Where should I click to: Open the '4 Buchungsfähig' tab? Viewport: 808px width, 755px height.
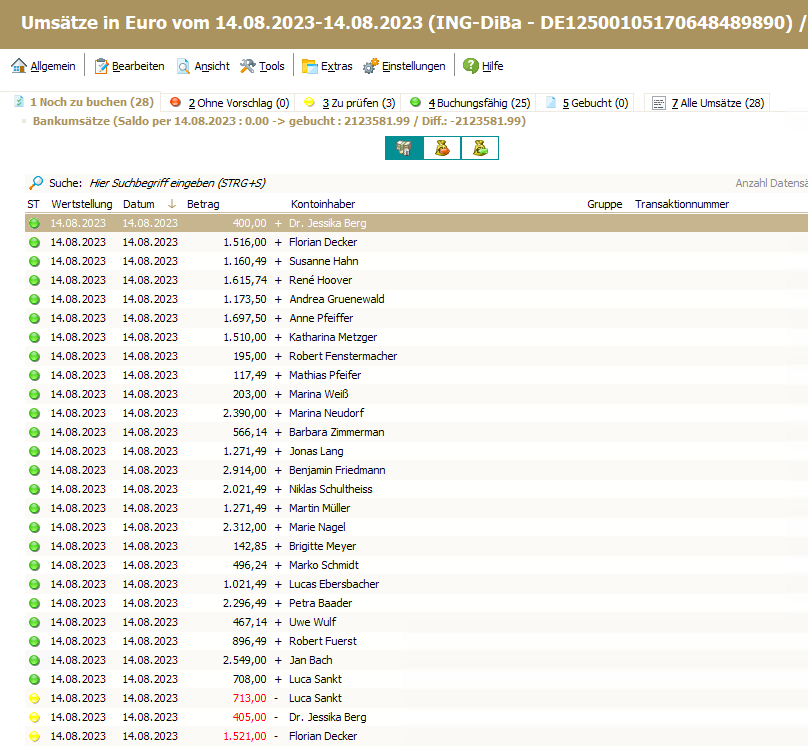tap(470, 102)
